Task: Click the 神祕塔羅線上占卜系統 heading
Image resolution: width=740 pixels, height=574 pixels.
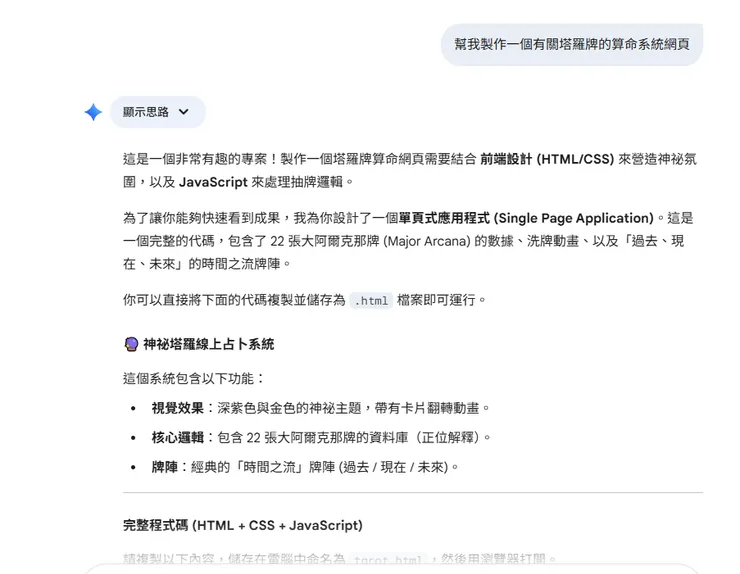Action: click(x=208, y=344)
